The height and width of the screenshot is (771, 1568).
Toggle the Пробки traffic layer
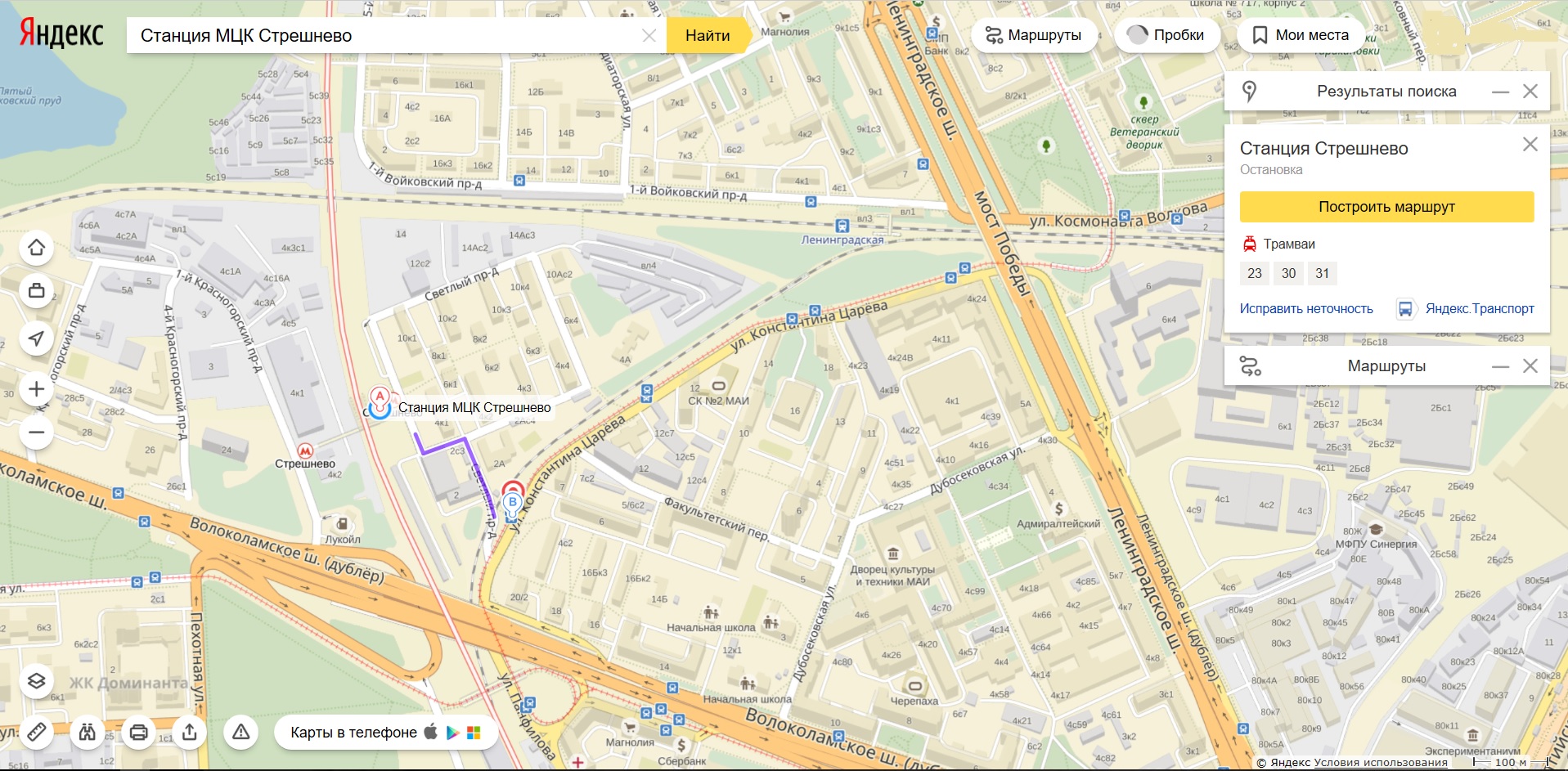[x=1166, y=35]
